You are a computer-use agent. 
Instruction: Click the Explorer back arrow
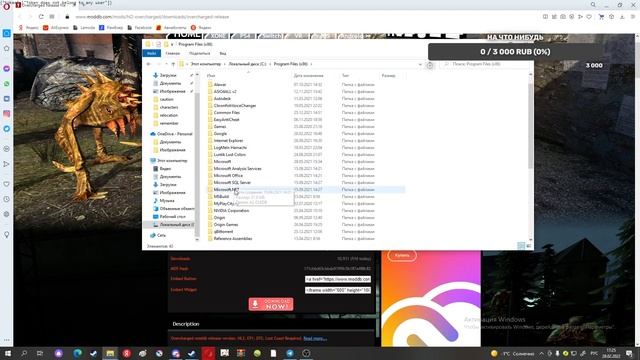pos(149,64)
